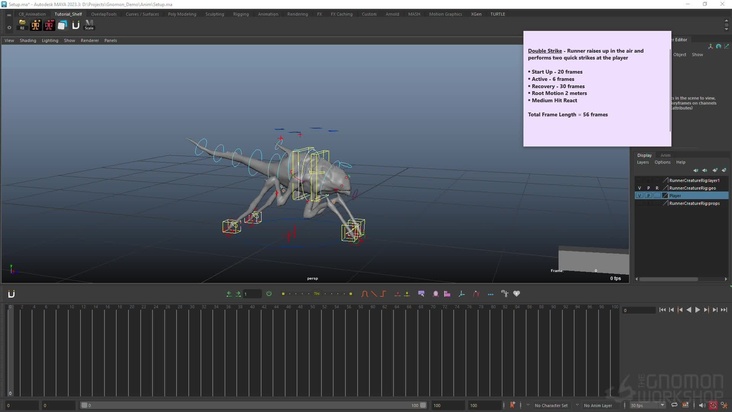This screenshot has width=732, height=412.
Task: Toggle R display type on RunnerCreatureRig:geo layer
Action: click(x=657, y=188)
